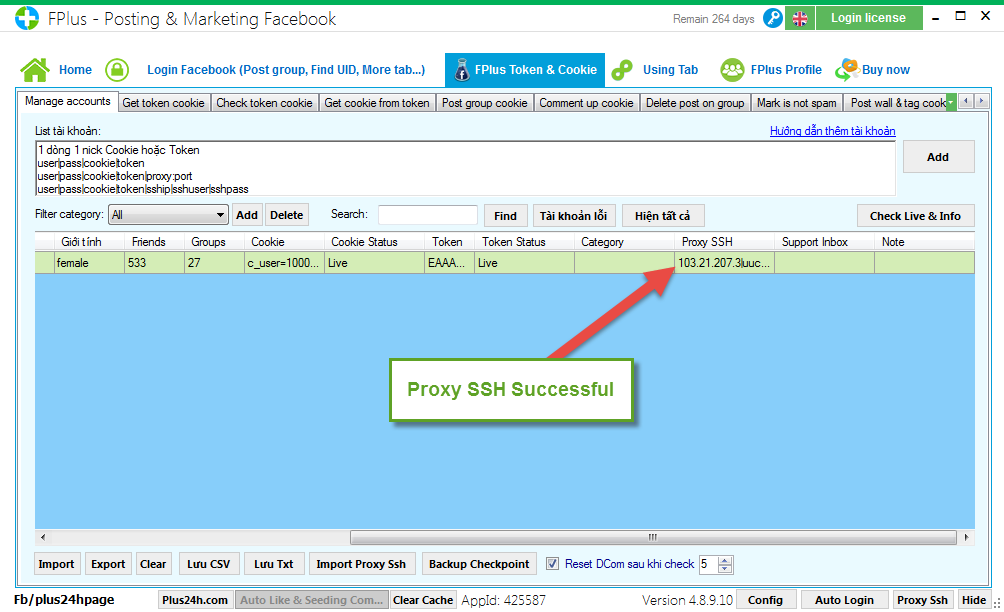Click the Buy now cart icon
1004x612 pixels.
[847, 70]
